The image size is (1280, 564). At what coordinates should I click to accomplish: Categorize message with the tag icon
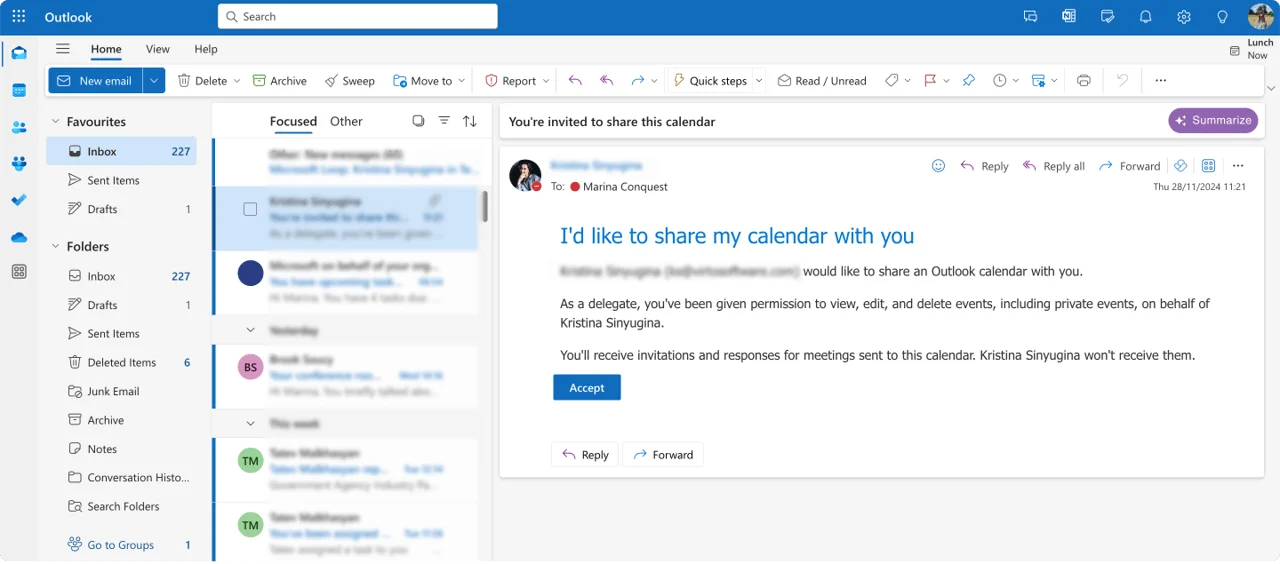pyautogui.click(x=892, y=81)
